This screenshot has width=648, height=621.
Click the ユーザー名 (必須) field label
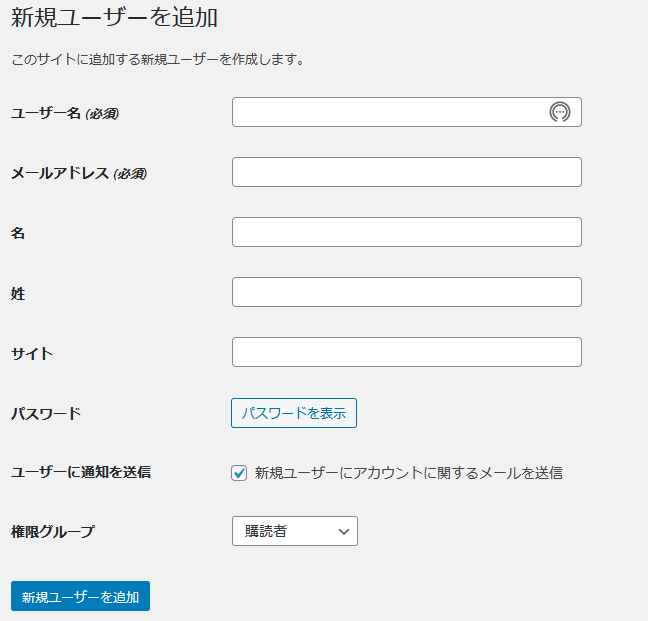click(65, 113)
